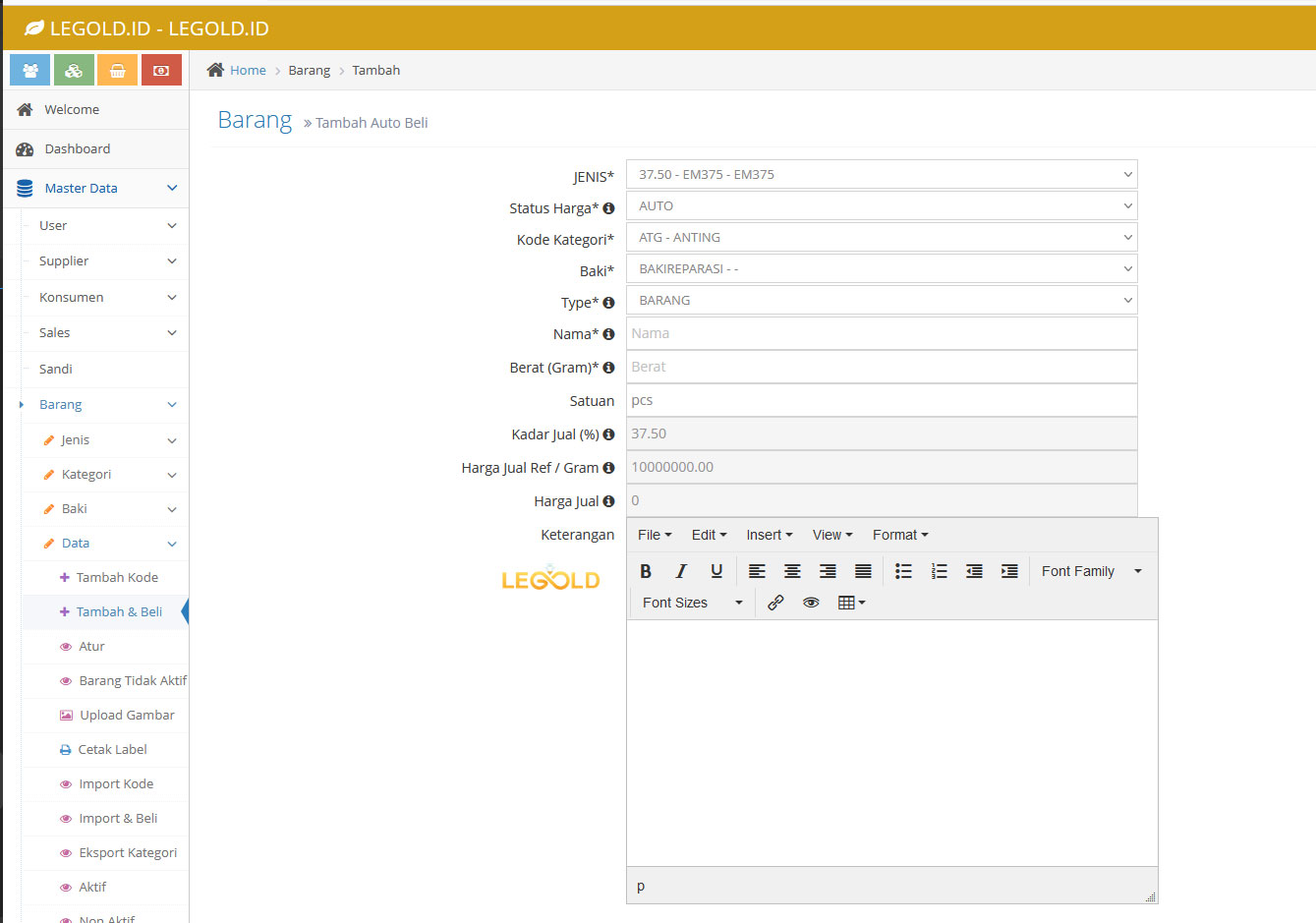The image size is (1316, 923).
Task: Create a bulleted list in the editor
Action: click(x=903, y=570)
